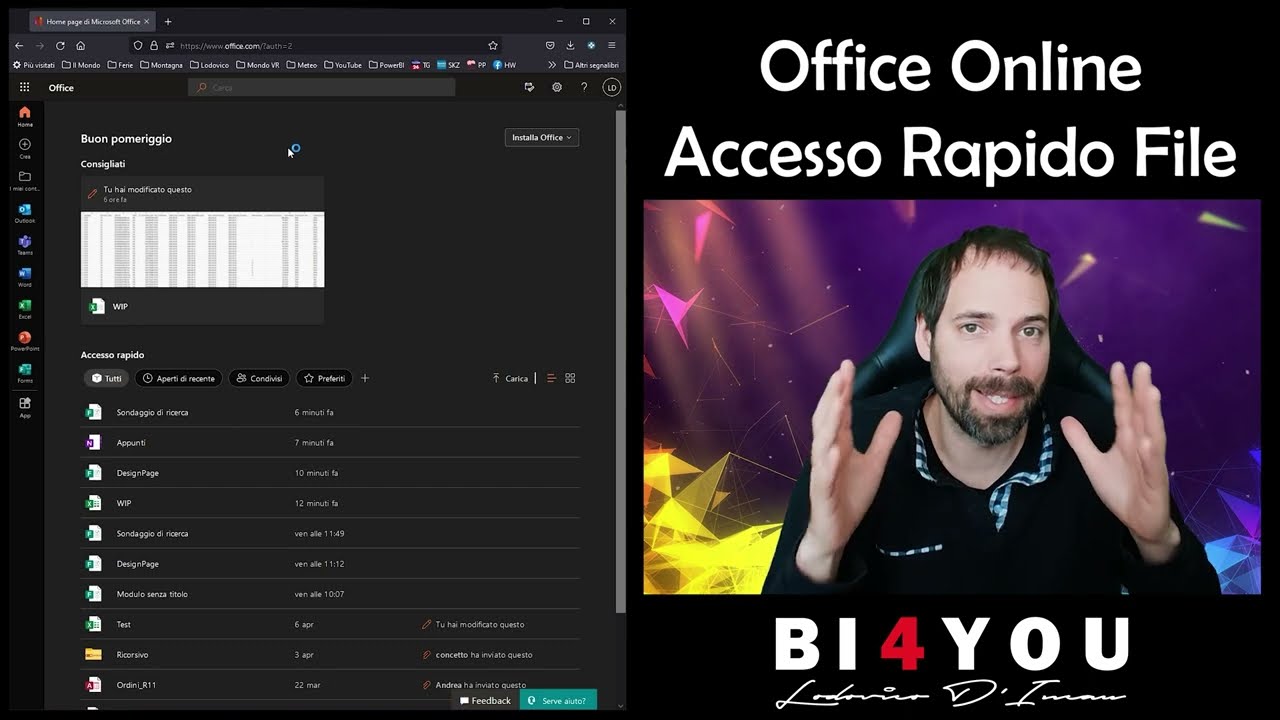Open the PowerBI bookmarks folder
The width and height of the screenshot is (1280, 720).
tap(386, 65)
